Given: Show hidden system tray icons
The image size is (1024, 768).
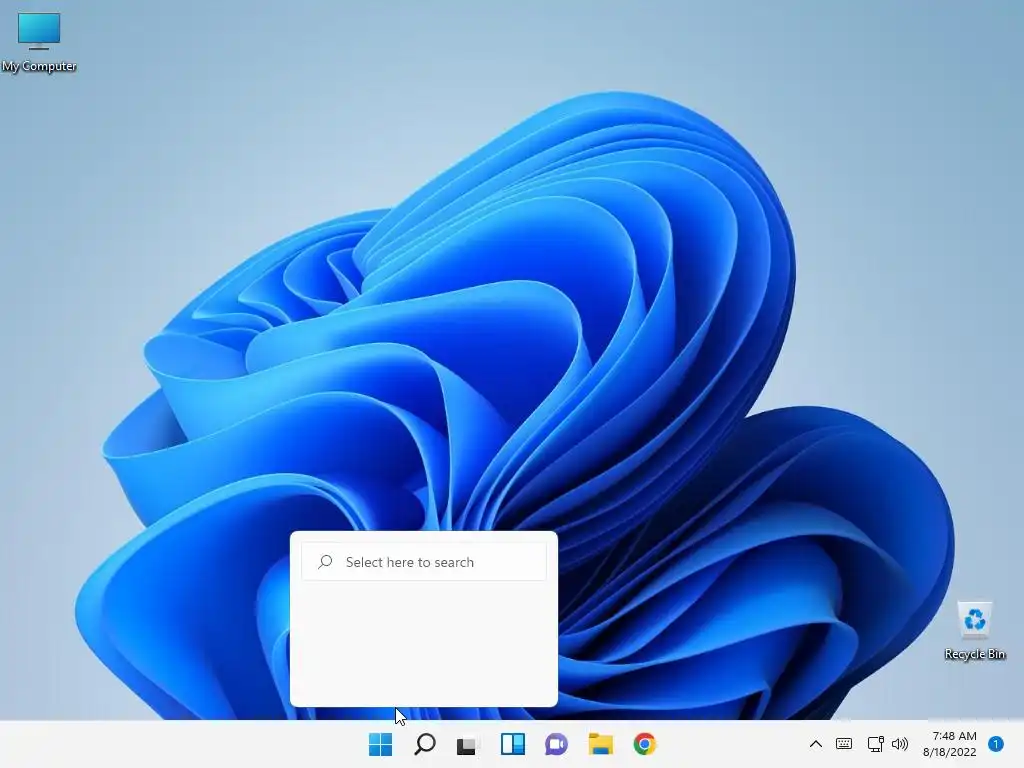Looking at the screenshot, I should (816, 744).
